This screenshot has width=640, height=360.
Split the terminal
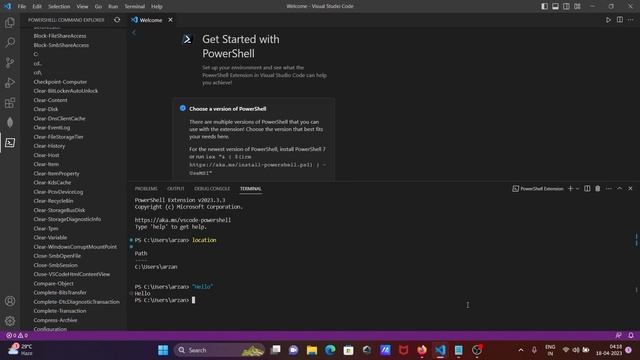[x=587, y=189]
